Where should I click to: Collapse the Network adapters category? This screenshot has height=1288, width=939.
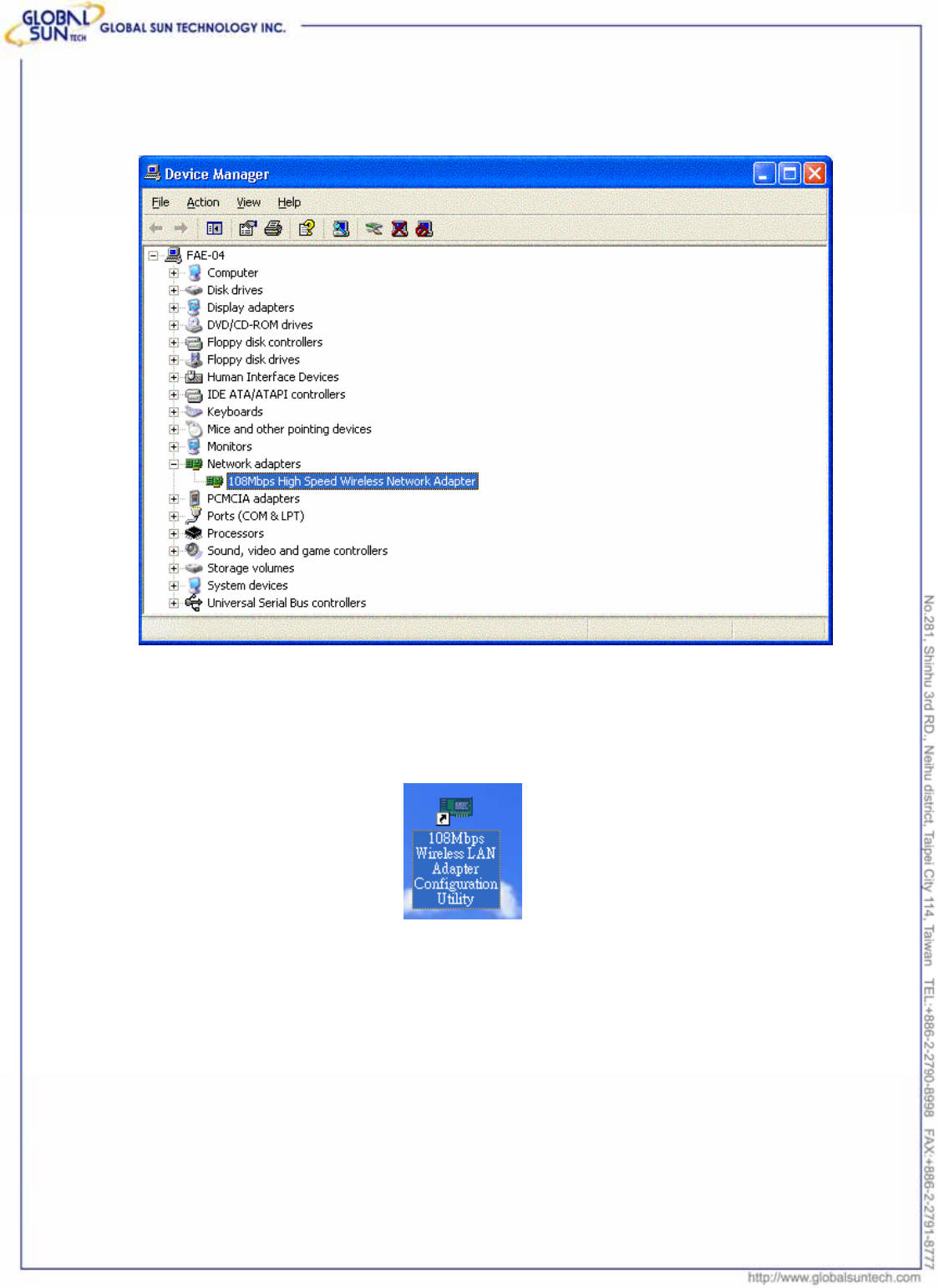pos(174,464)
